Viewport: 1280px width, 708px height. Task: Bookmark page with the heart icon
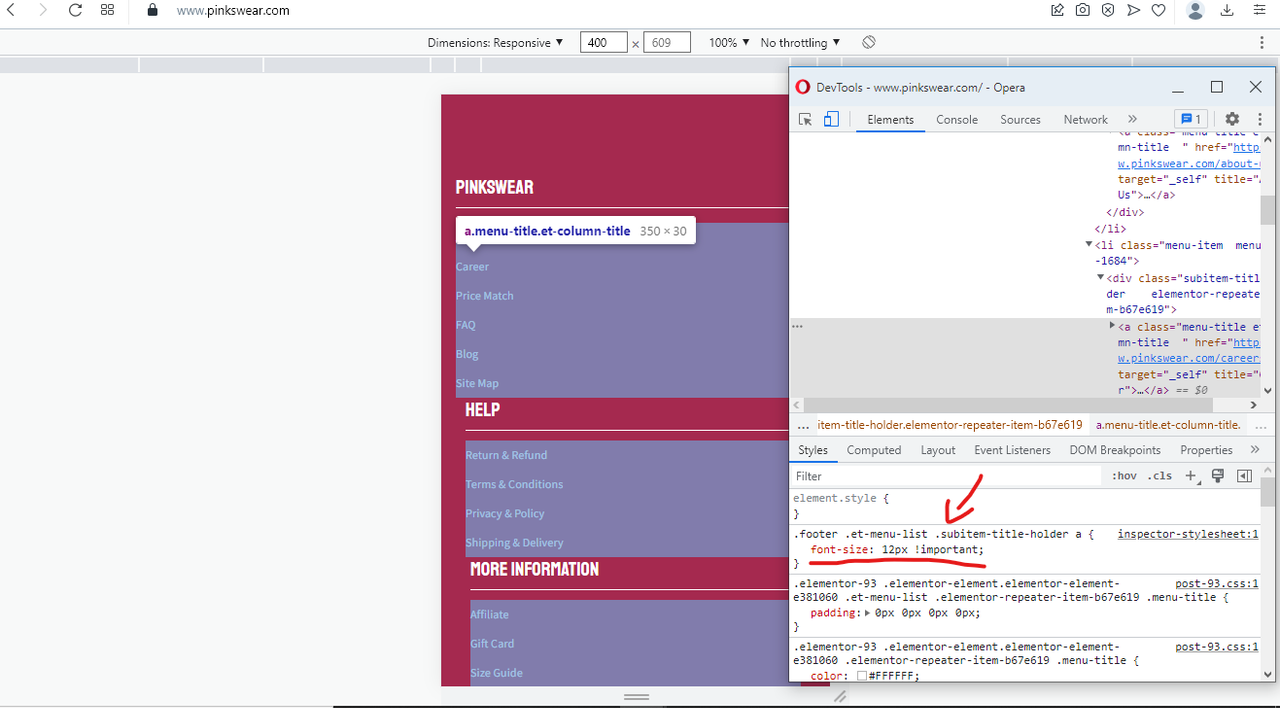coord(1159,10)
